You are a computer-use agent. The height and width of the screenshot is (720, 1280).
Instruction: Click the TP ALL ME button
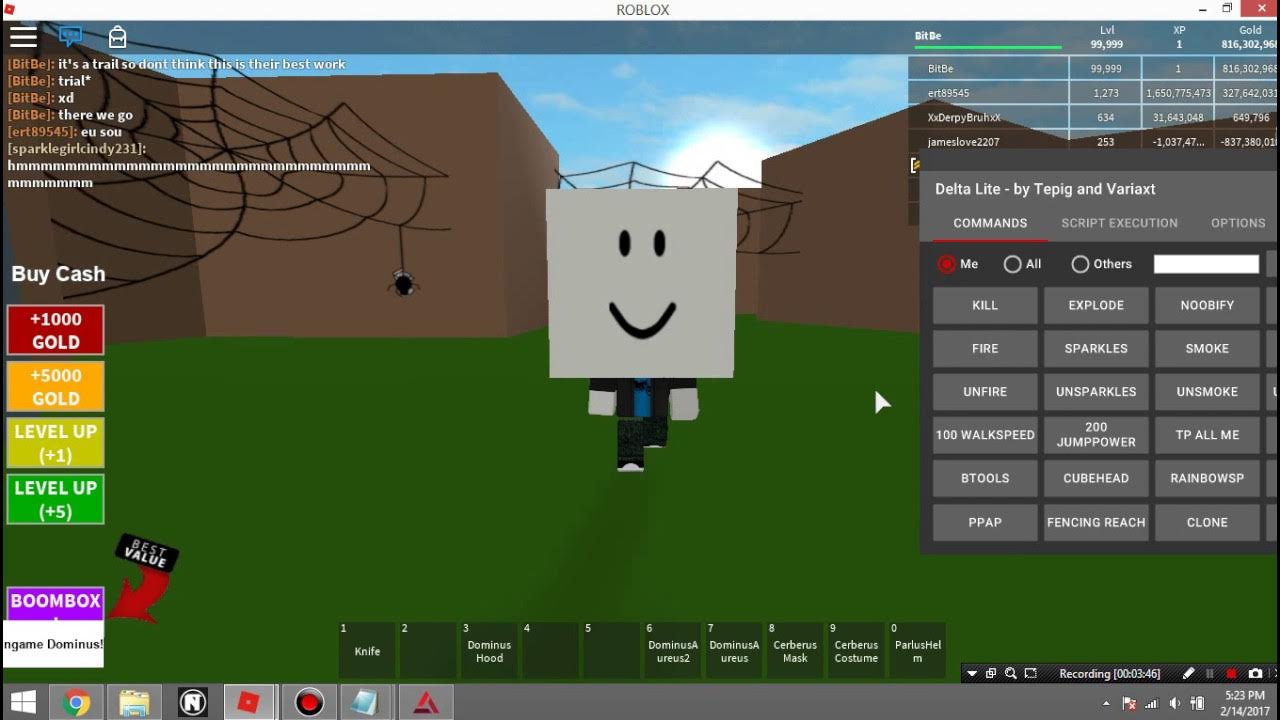coord(1207,435)
